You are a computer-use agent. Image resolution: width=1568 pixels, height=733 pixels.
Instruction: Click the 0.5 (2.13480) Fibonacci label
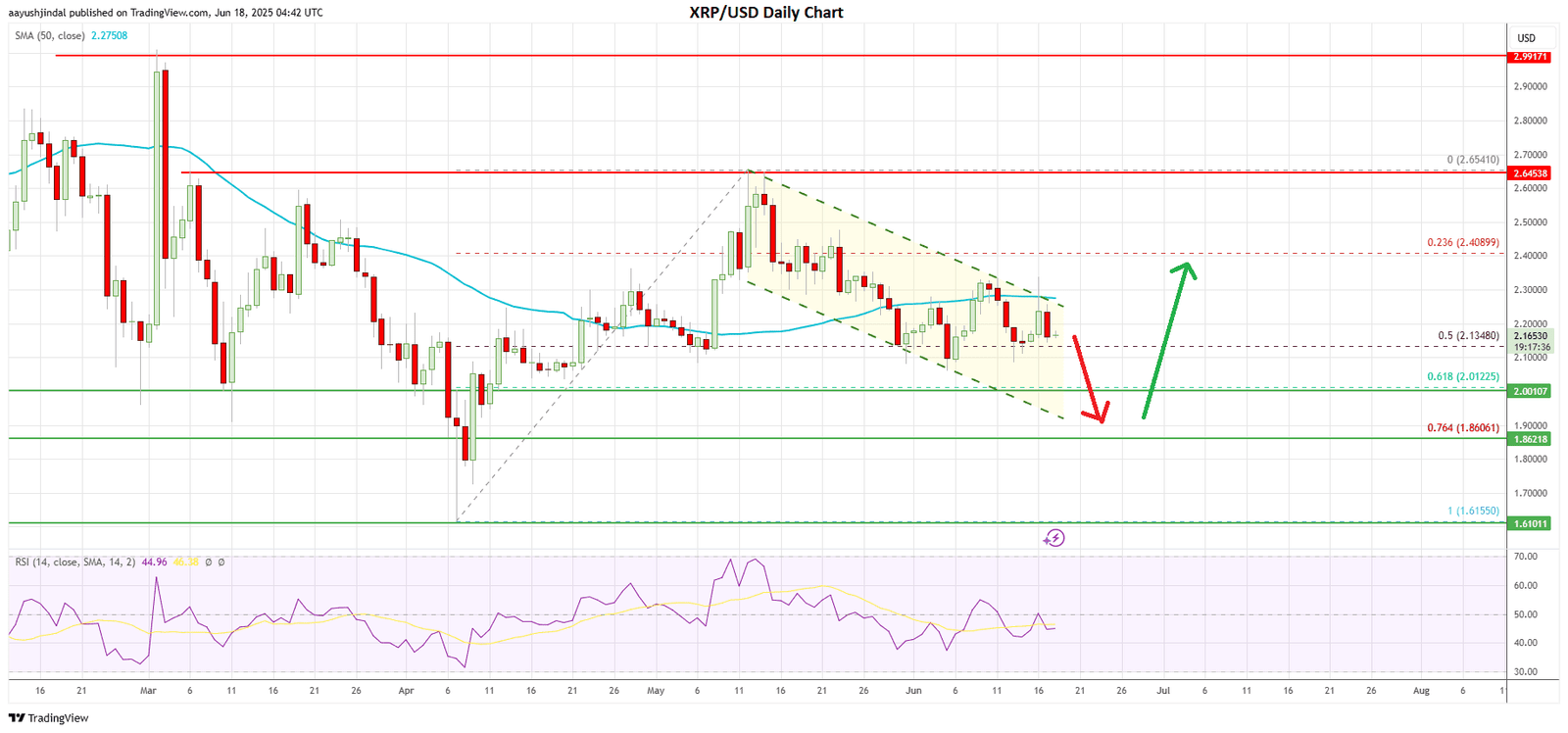point(1468,335)
